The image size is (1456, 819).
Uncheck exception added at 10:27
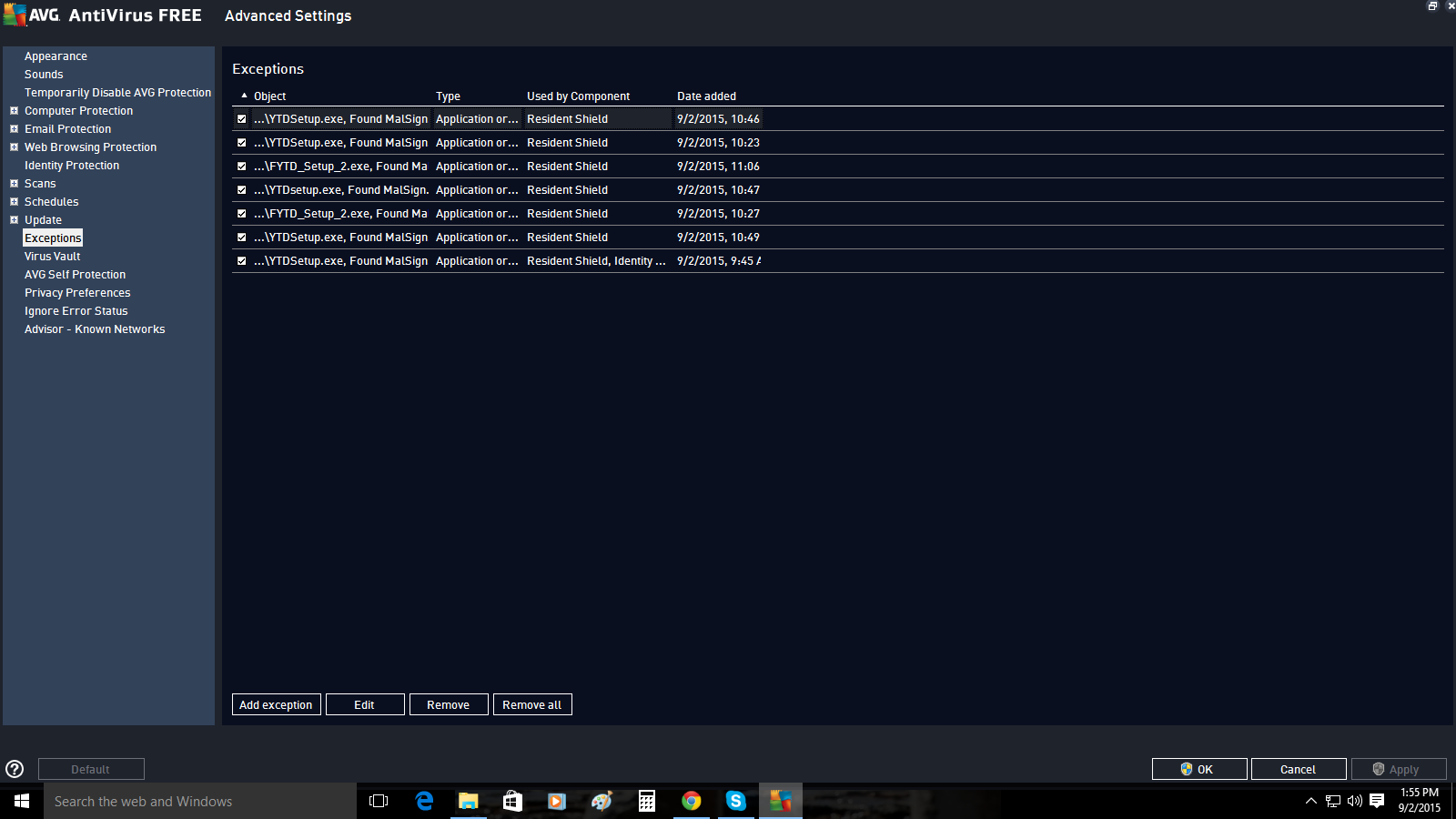[242, 214]
